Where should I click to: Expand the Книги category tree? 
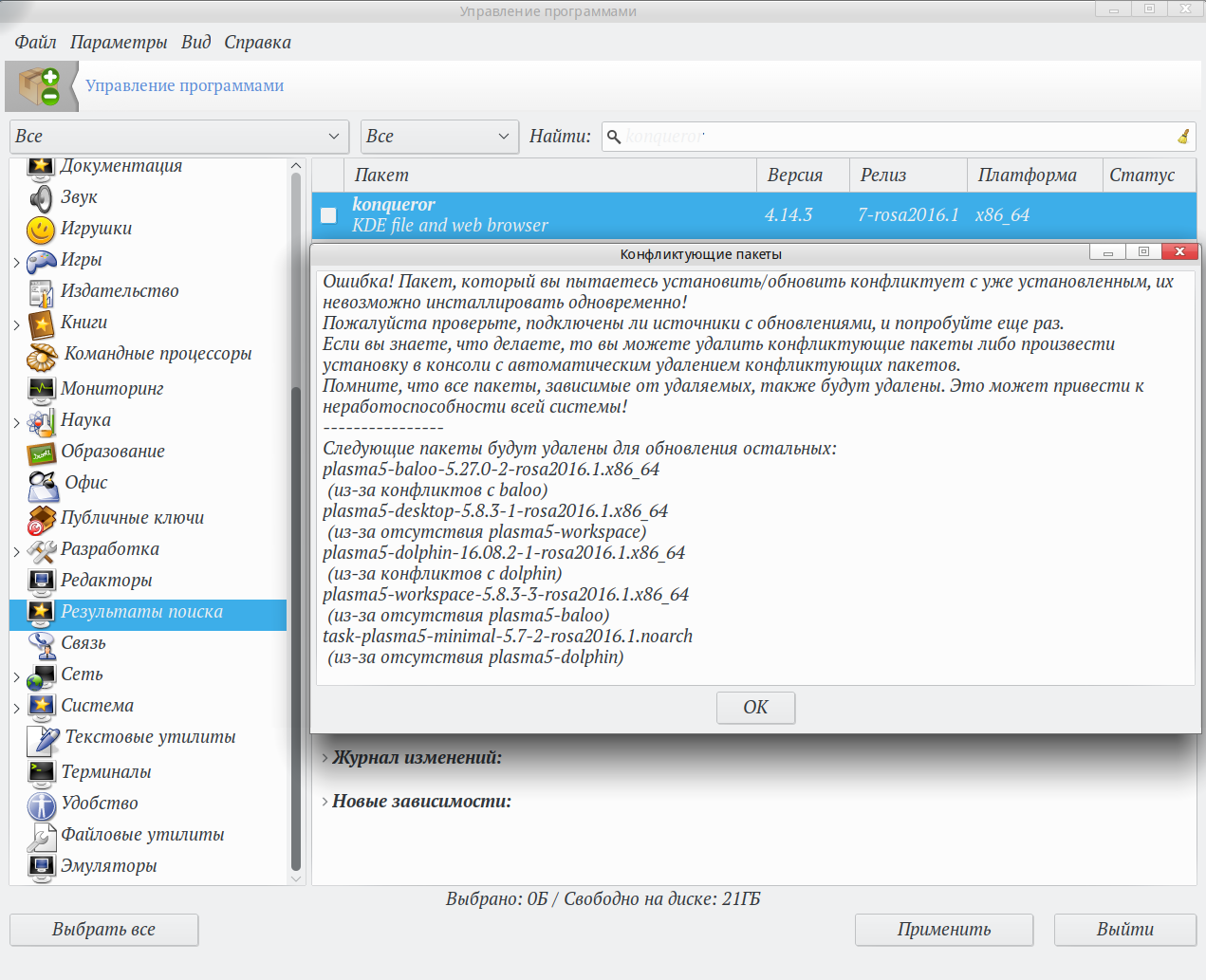pyautogui.click(x=17, y=324)
